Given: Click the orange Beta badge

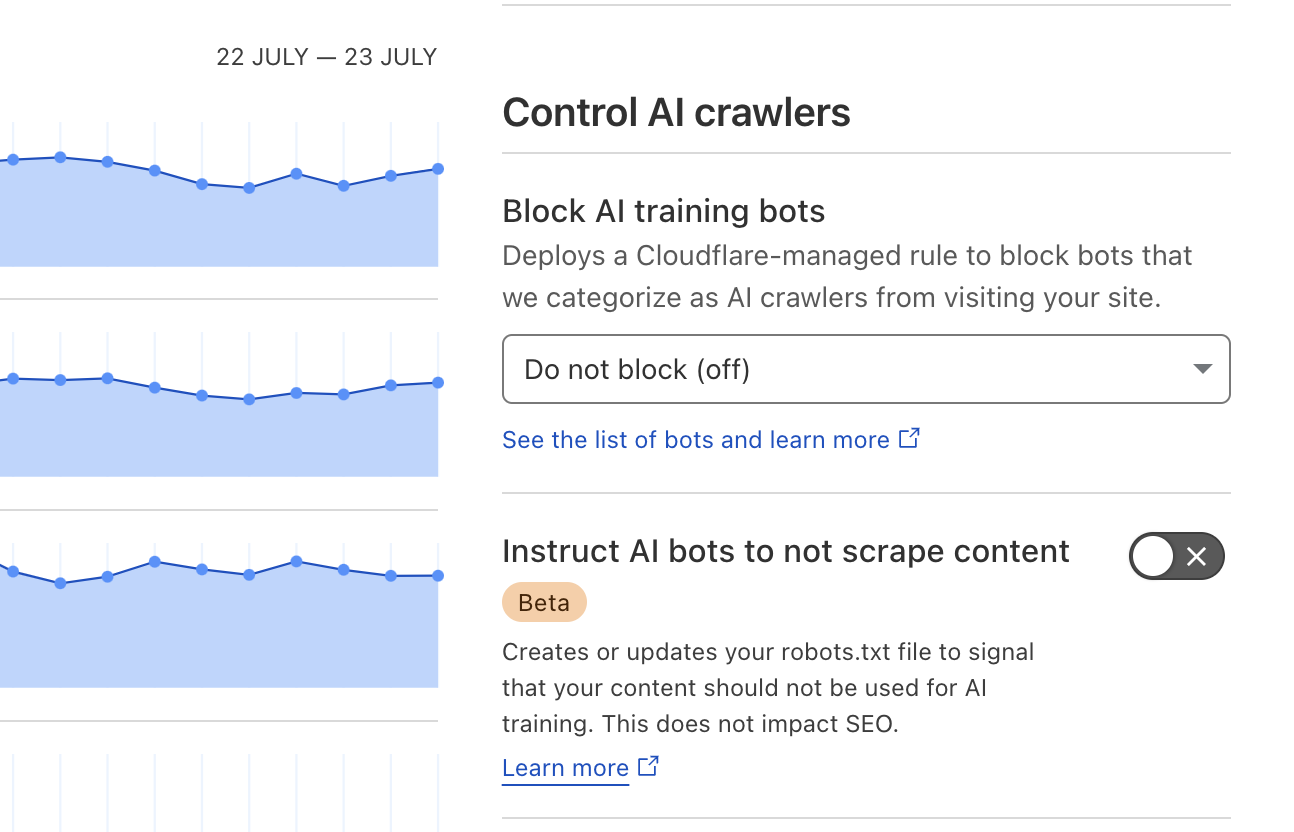Looking at the screenshot, I should [x=544, y=602].
